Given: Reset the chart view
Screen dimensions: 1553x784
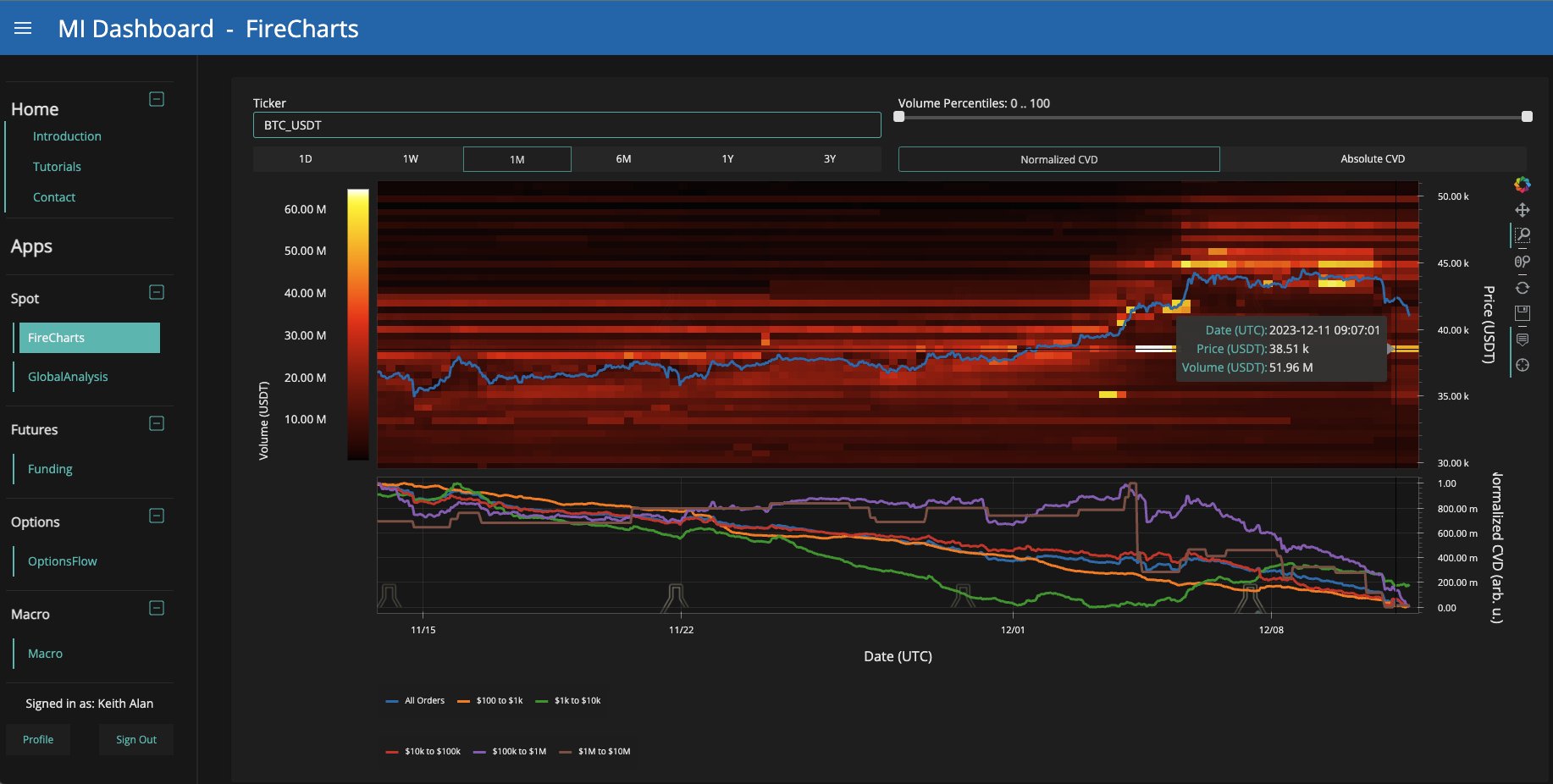Looking at the screenshot, I should click(1522, 288).
